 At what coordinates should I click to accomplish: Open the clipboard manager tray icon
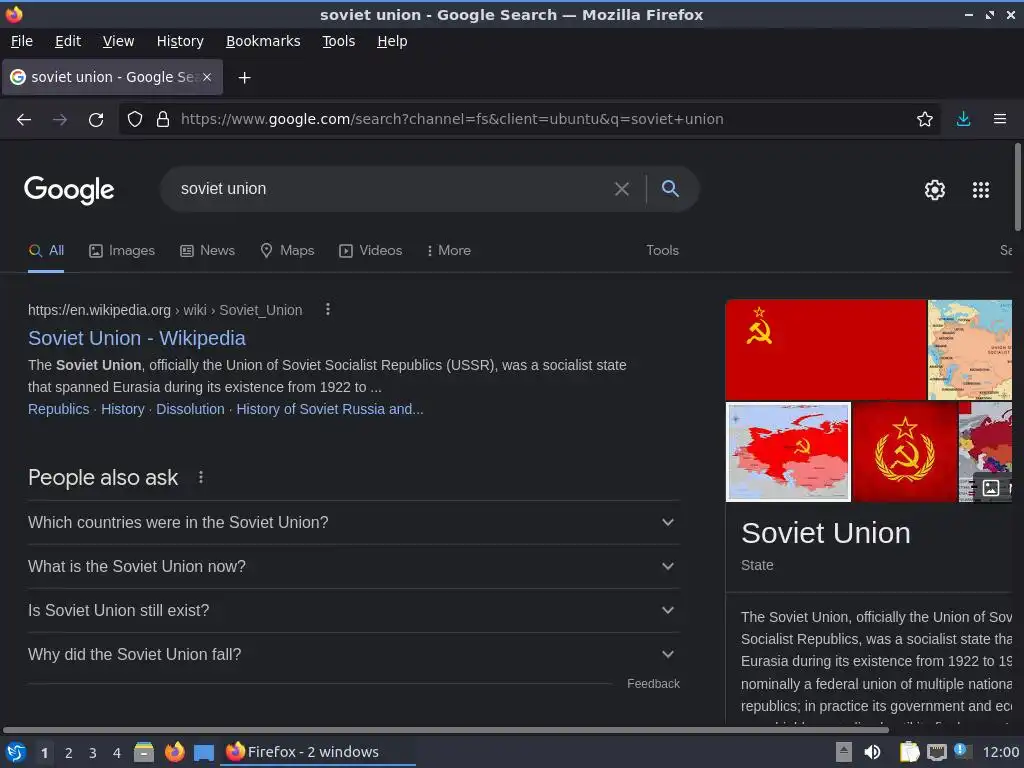point(909,752)
